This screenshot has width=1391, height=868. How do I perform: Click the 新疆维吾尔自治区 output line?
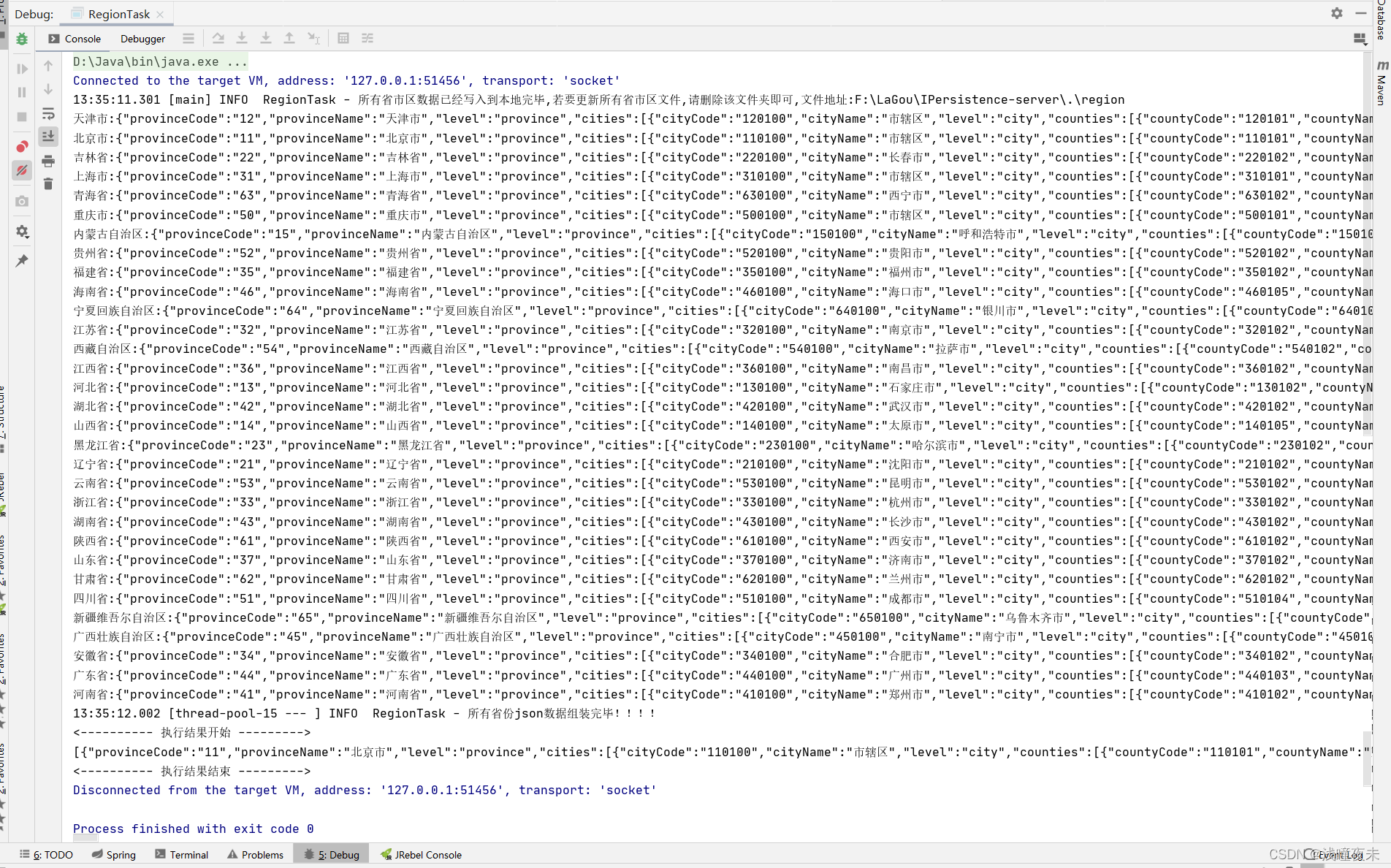[723, 617]
